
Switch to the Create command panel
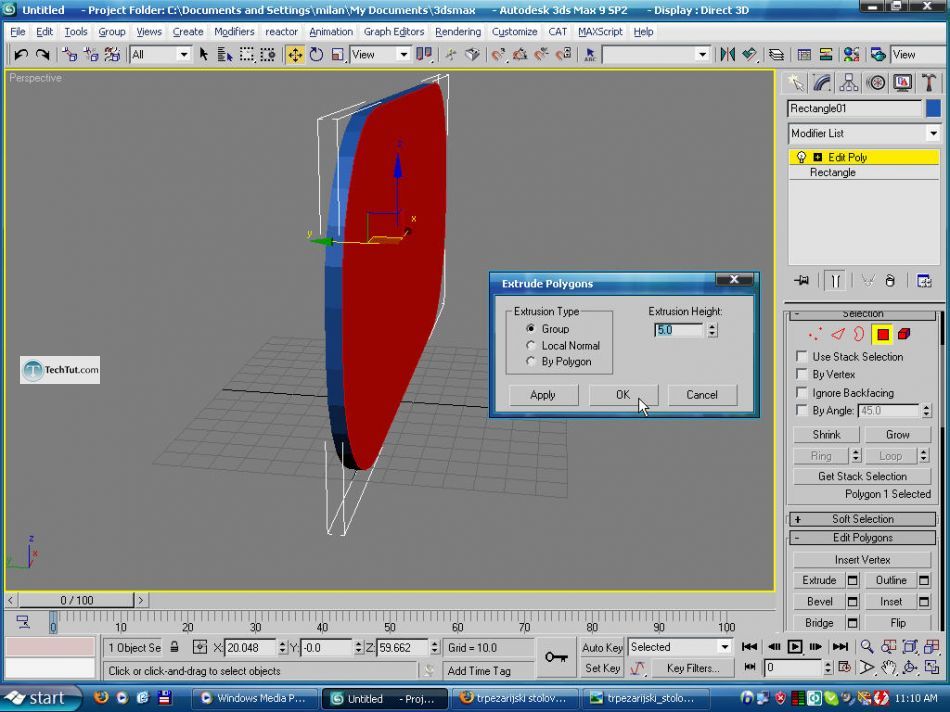(x=796, y=83)
